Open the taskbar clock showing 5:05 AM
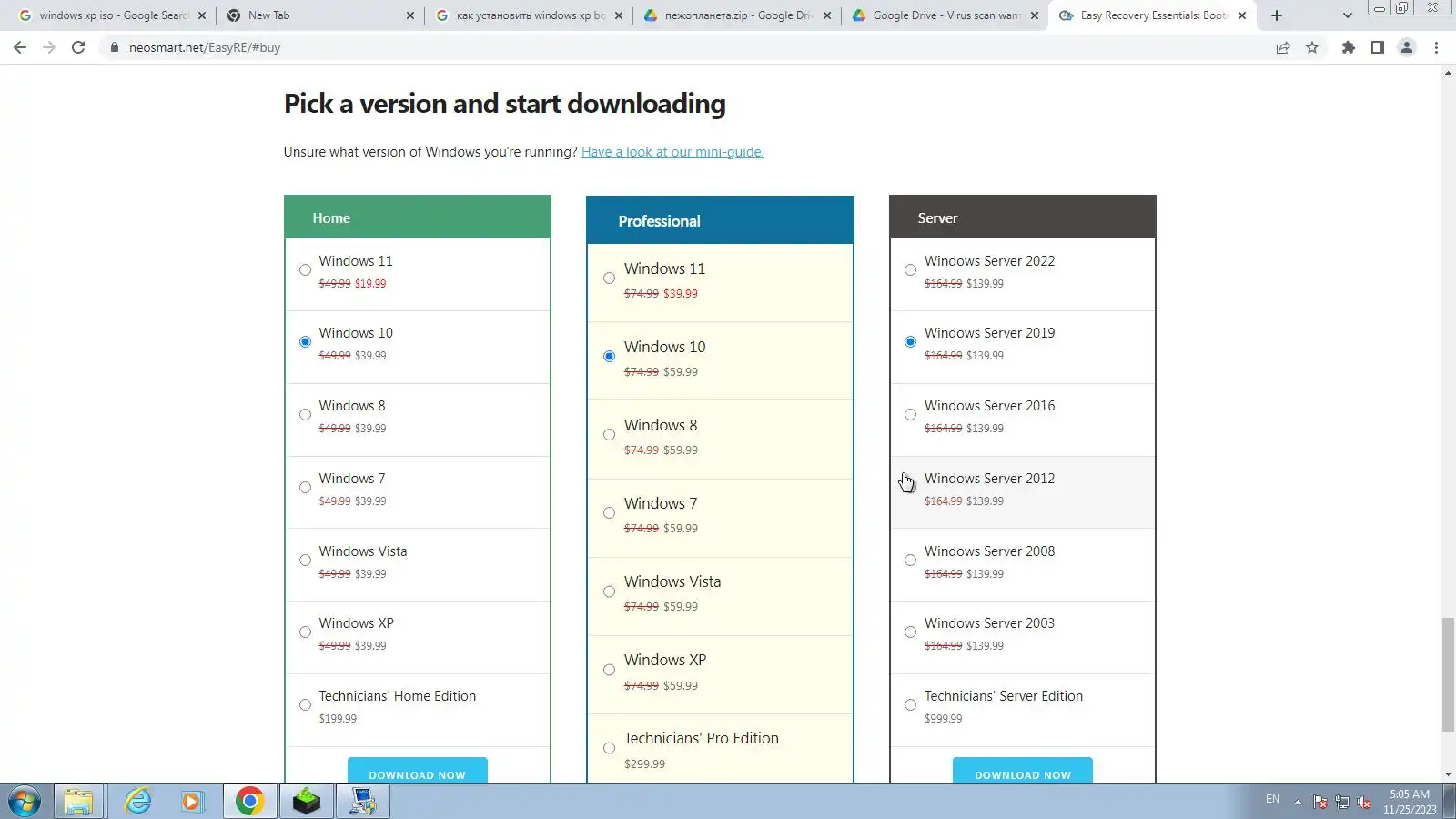This screenshot has height=819, width=1456. (x=1410, y=802)
